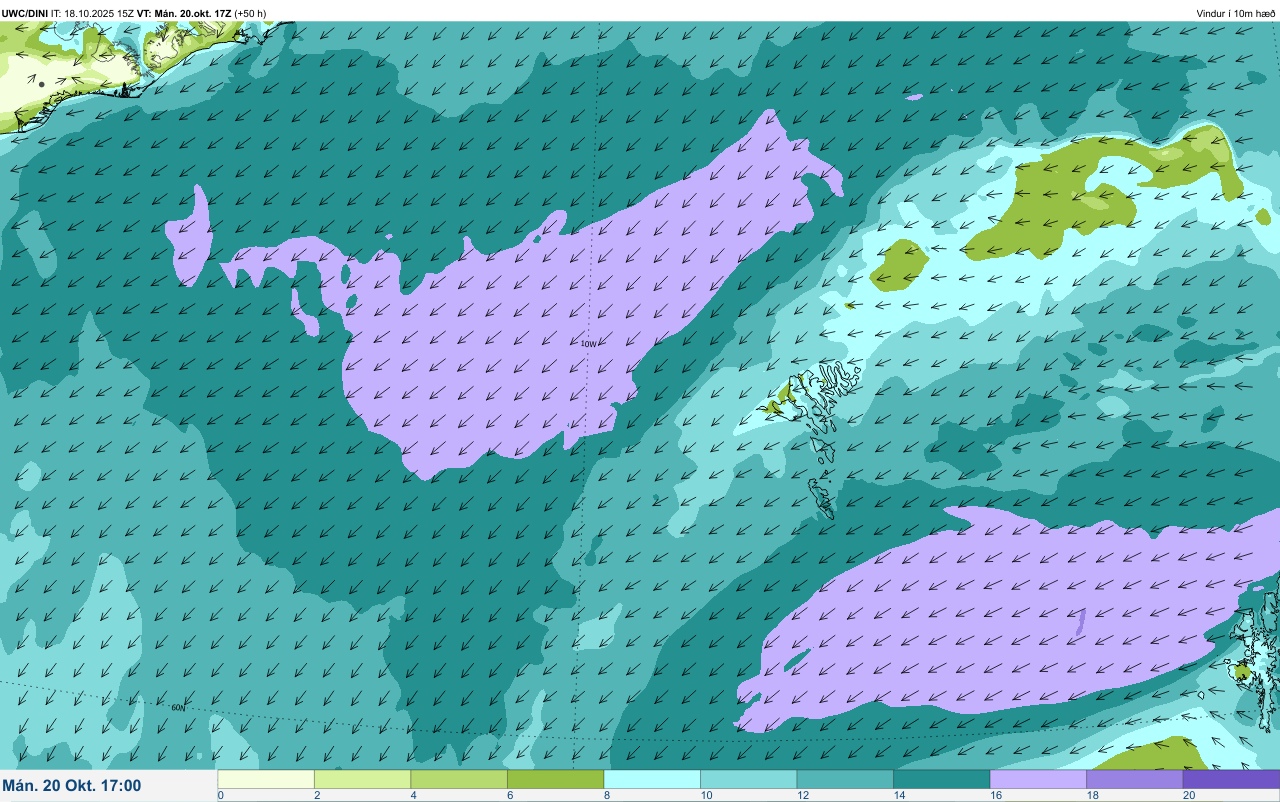Screen dimensions: 1280x802
Task: Click legend scale number '6'
Action: click(509, 795)
